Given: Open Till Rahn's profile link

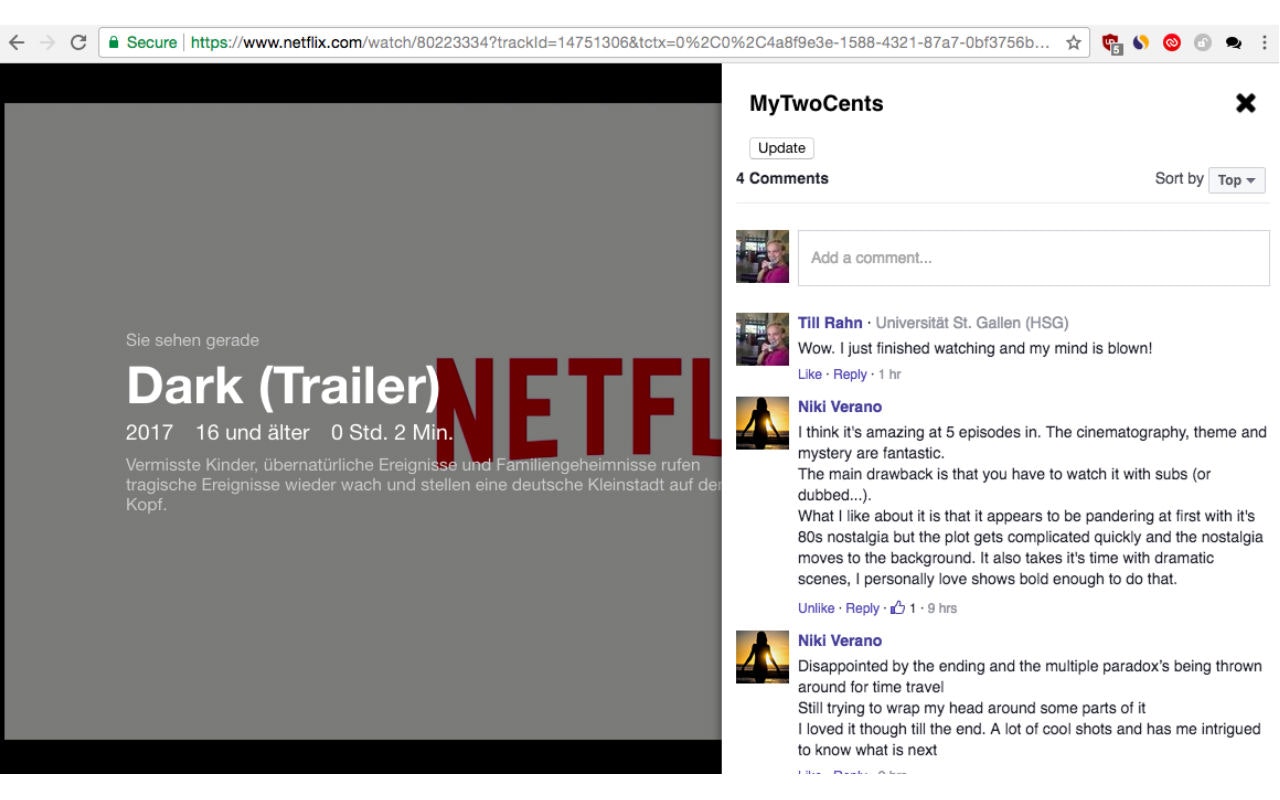Looking at the screenshot, I should [830, 322].
